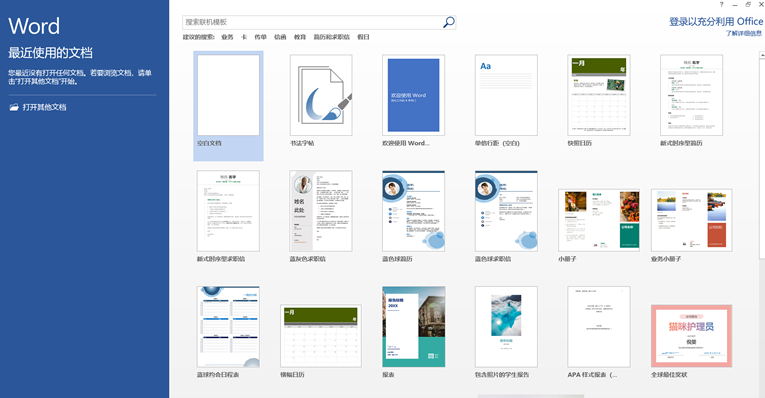Click 登录以充分利用 Office sign-in link
The image size is (765, 398).
tap(716, 21)
